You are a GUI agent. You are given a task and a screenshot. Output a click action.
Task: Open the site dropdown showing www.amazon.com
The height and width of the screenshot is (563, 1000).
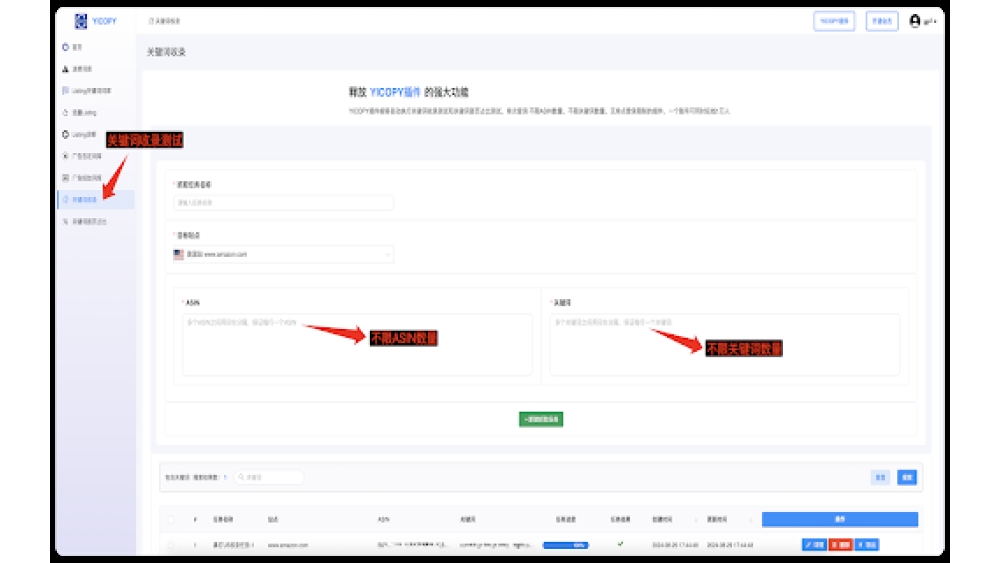click(283, 254)
